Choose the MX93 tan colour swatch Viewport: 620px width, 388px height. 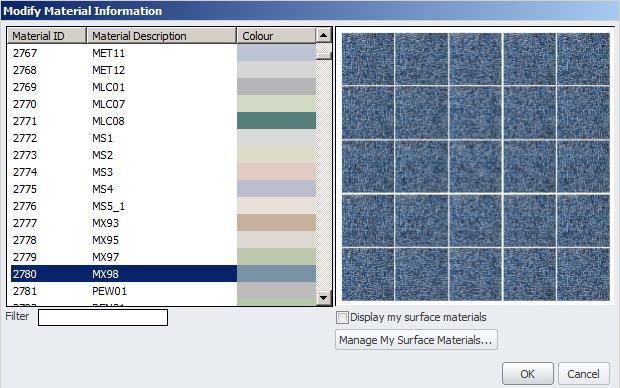pyautogui.click(x=276, y=223)
